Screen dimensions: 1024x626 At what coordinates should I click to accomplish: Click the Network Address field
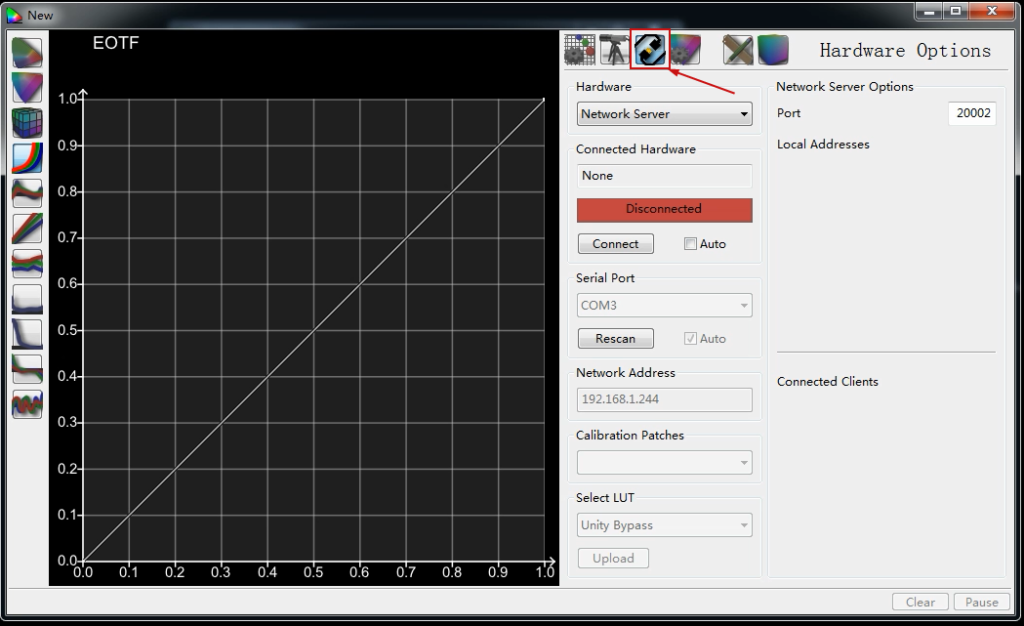pos(664,399)
